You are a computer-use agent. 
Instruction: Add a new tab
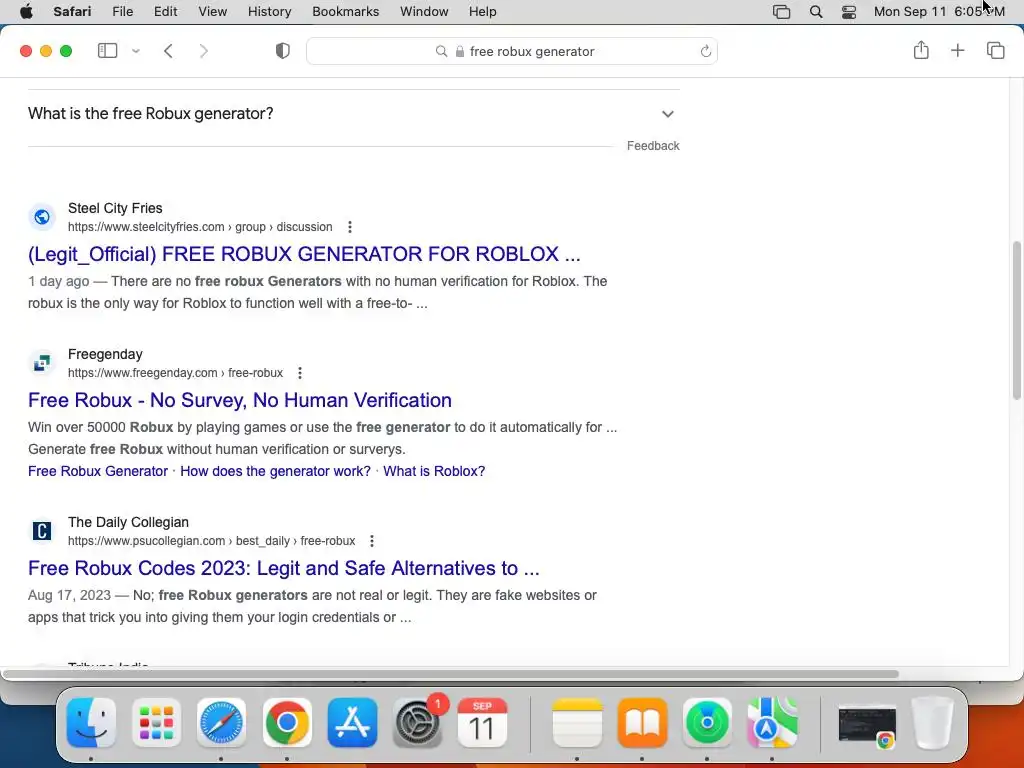point(957,50)
